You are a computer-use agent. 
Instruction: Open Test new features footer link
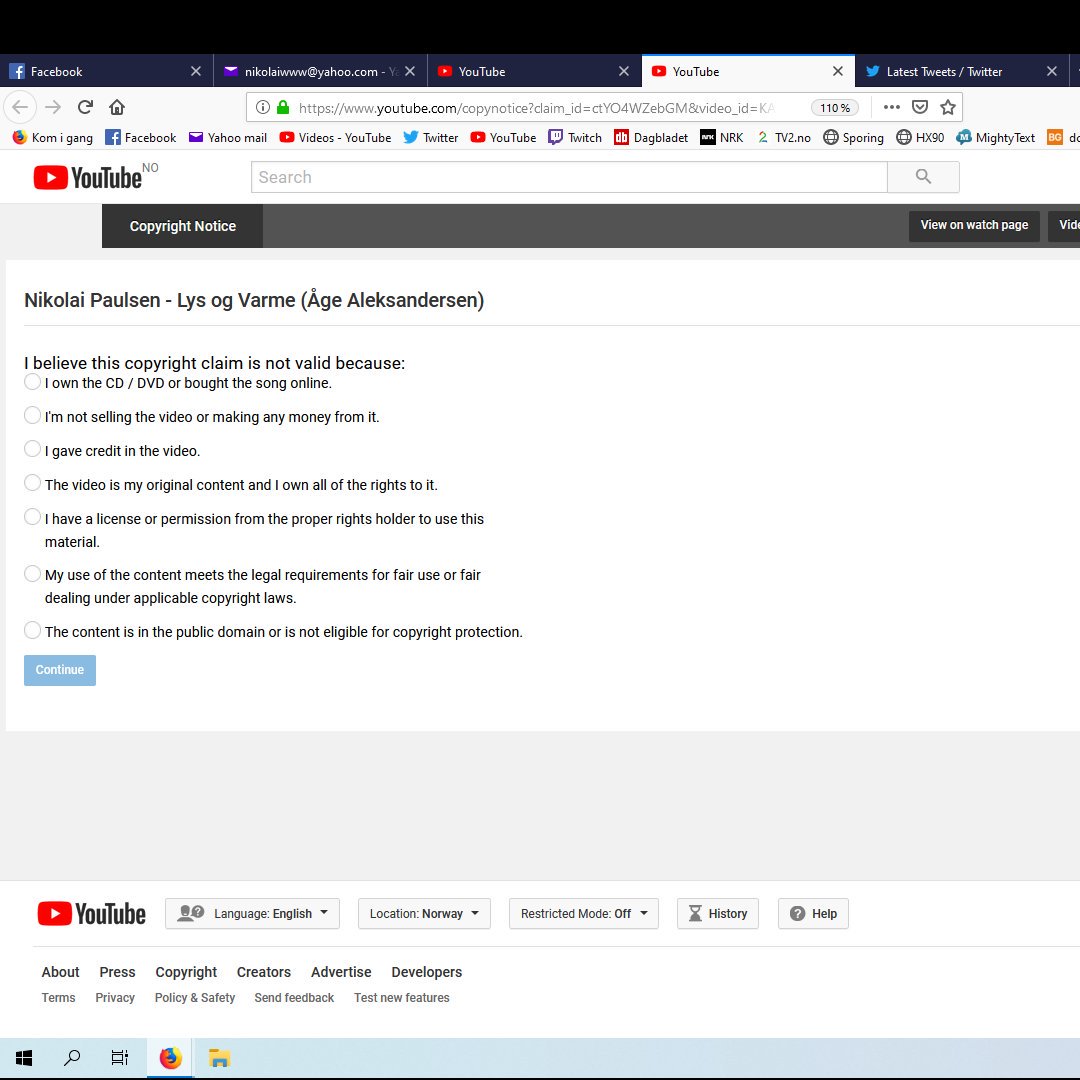tap(402, 997)
